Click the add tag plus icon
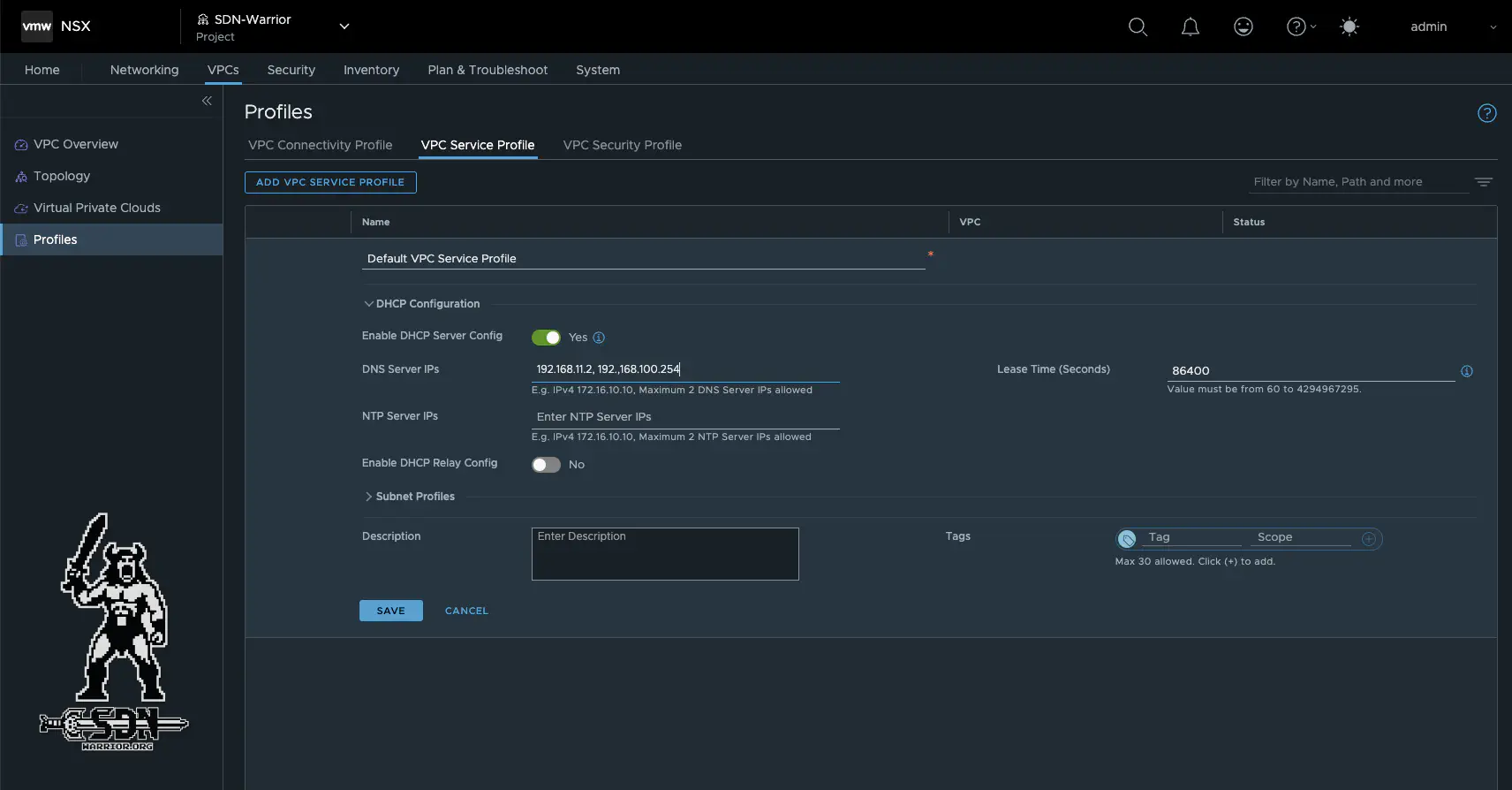1512x790 pixels. (1368, 539)
